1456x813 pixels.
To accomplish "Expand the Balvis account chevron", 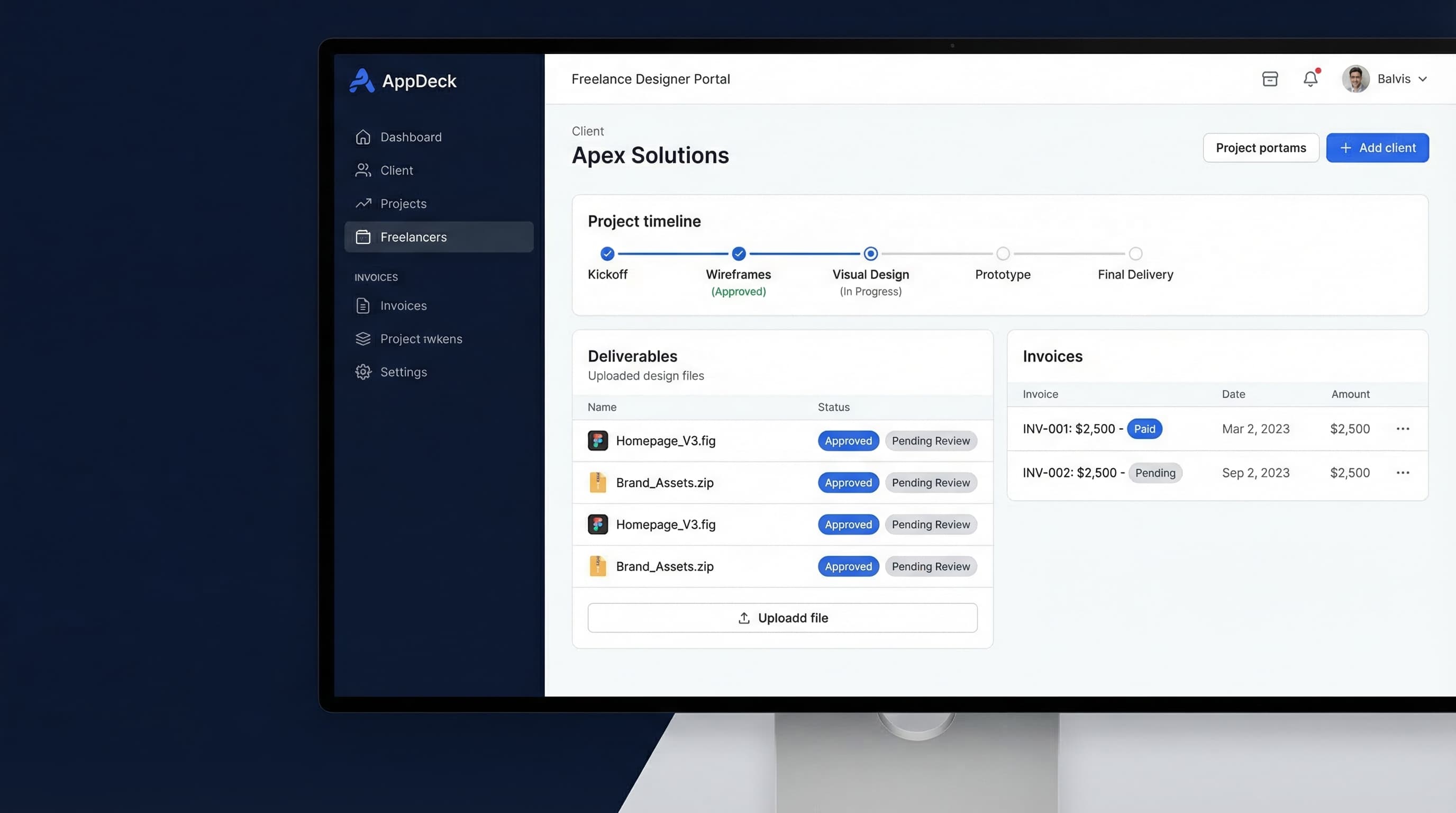I will tap(1423, 79).
